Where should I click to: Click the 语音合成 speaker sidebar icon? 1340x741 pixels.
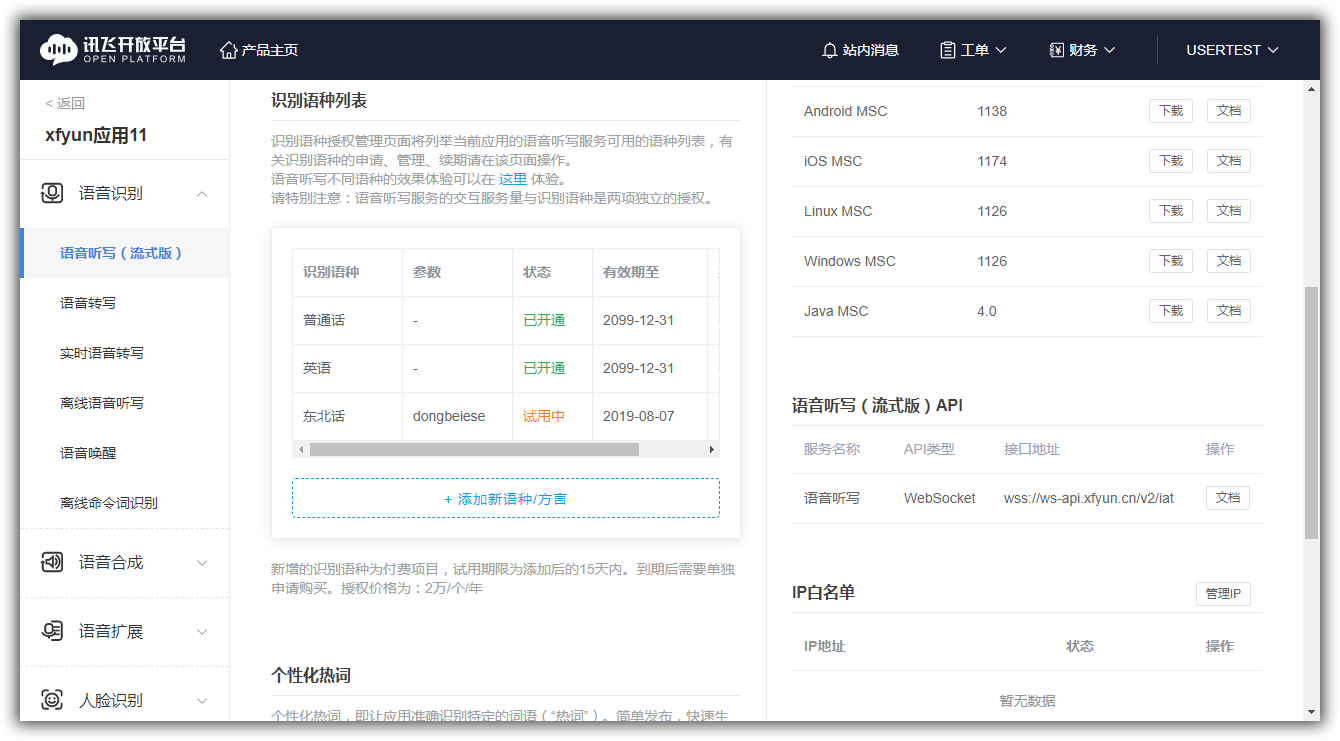tap(52, 562)
